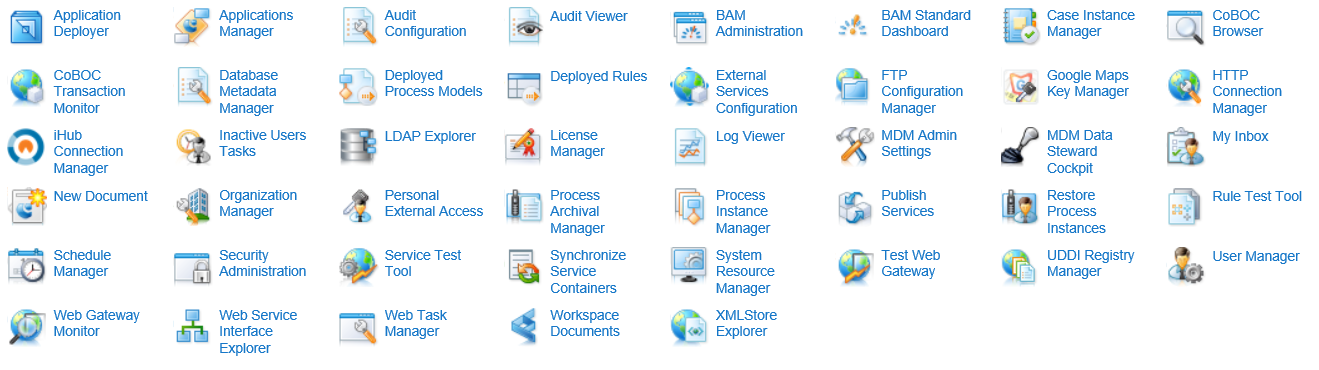Click the My Inbox clipboard icon
1319x370 pixels.
pyautogui.click(x=1185, y=146)
